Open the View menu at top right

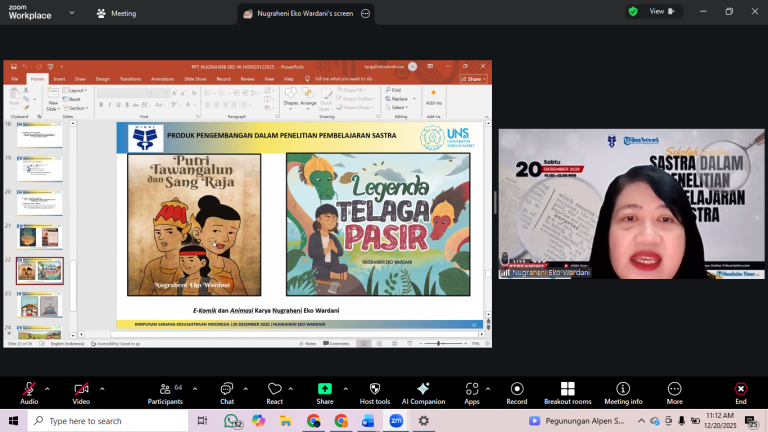coord(661,12)
